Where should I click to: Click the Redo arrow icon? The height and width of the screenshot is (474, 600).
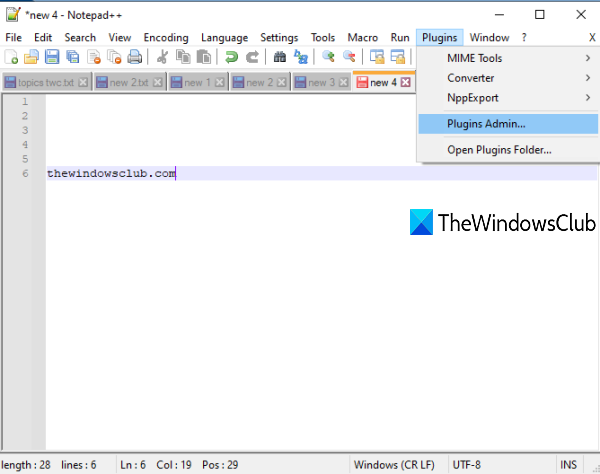pyautogui.click(x=252, y=57)
